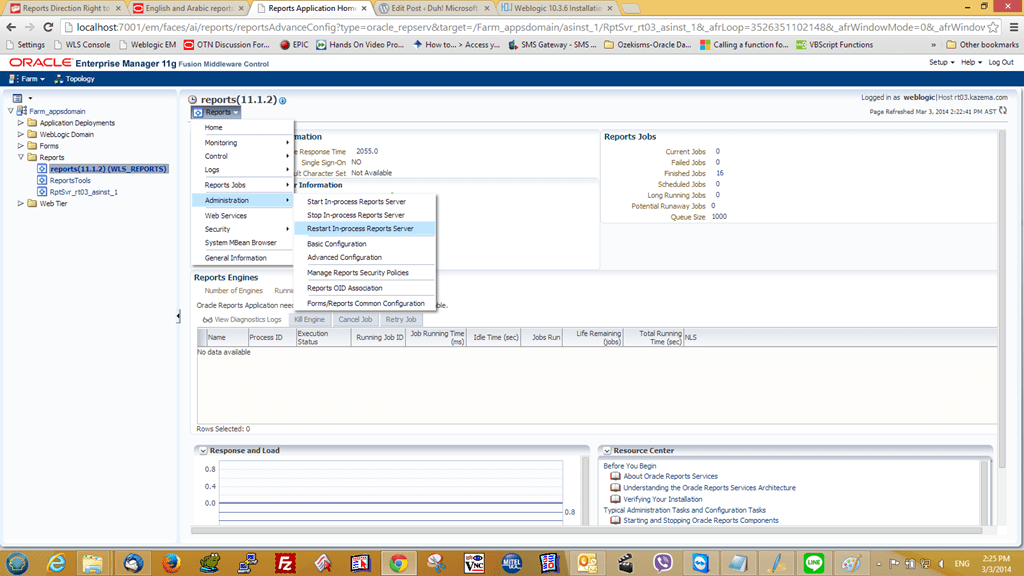Switch to Chrome in the taskbar
1024x576 pixels.
coord(398,563)
